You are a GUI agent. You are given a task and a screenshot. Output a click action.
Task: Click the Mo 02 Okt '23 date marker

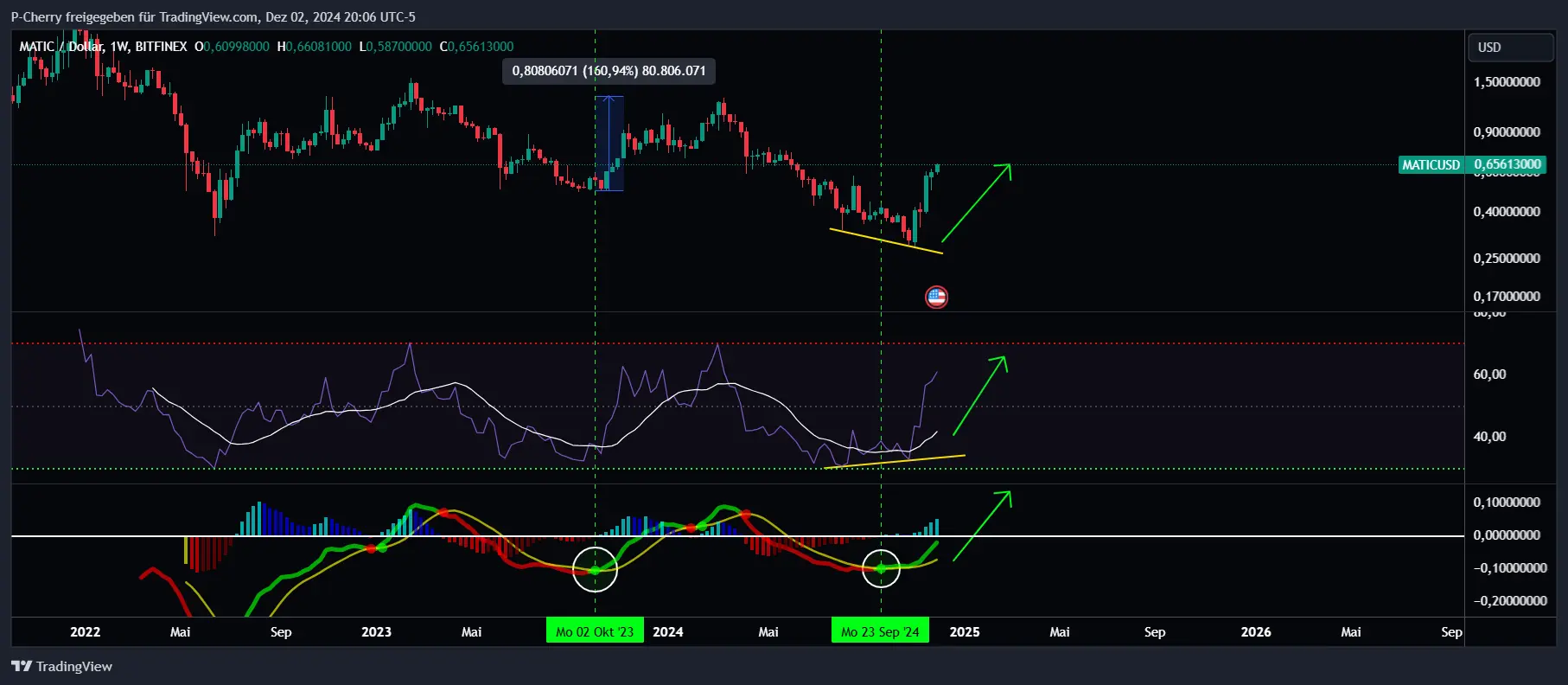[595, 631]
